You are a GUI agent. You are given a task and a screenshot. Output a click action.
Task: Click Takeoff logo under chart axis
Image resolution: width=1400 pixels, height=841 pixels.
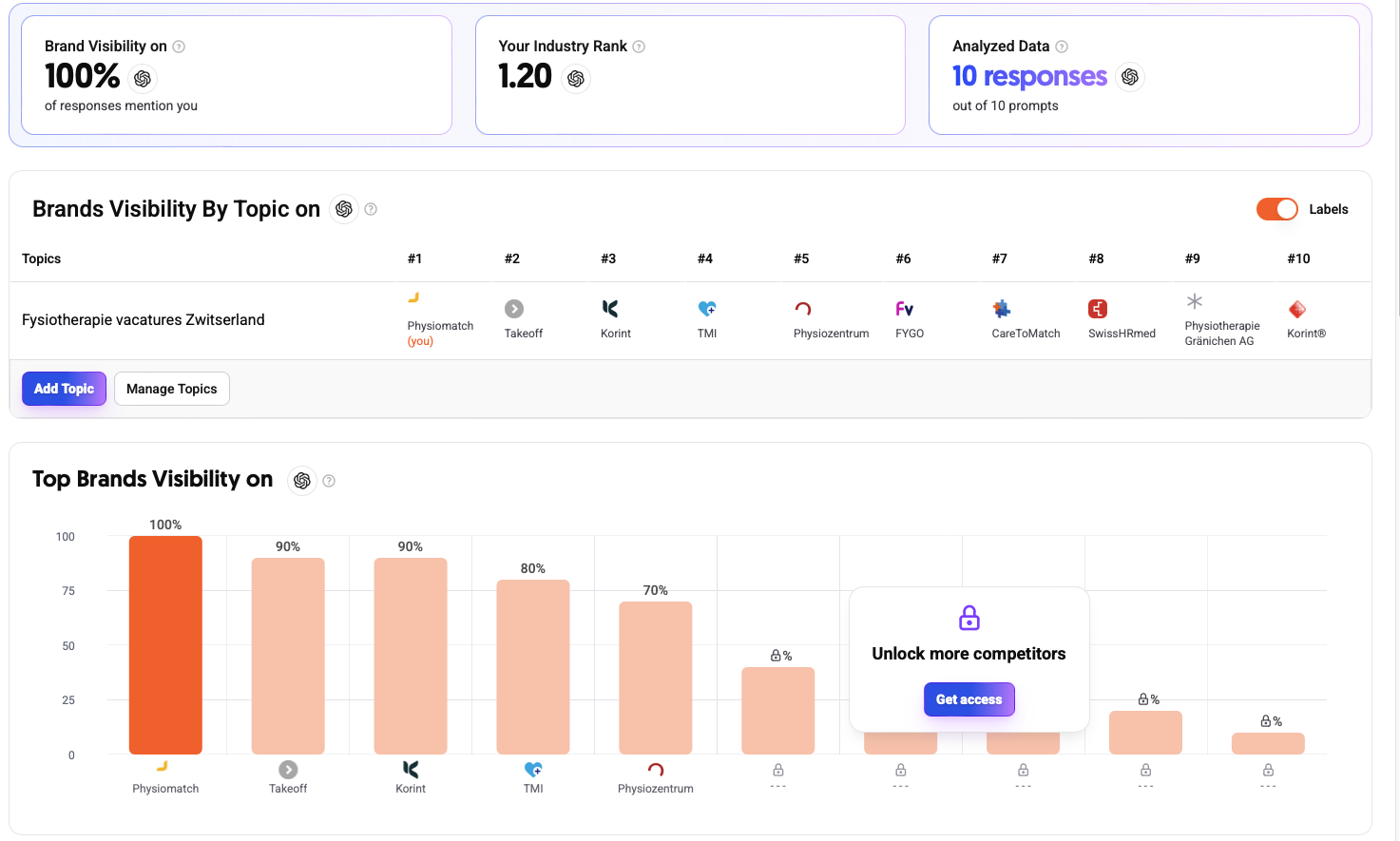[288, 770]
